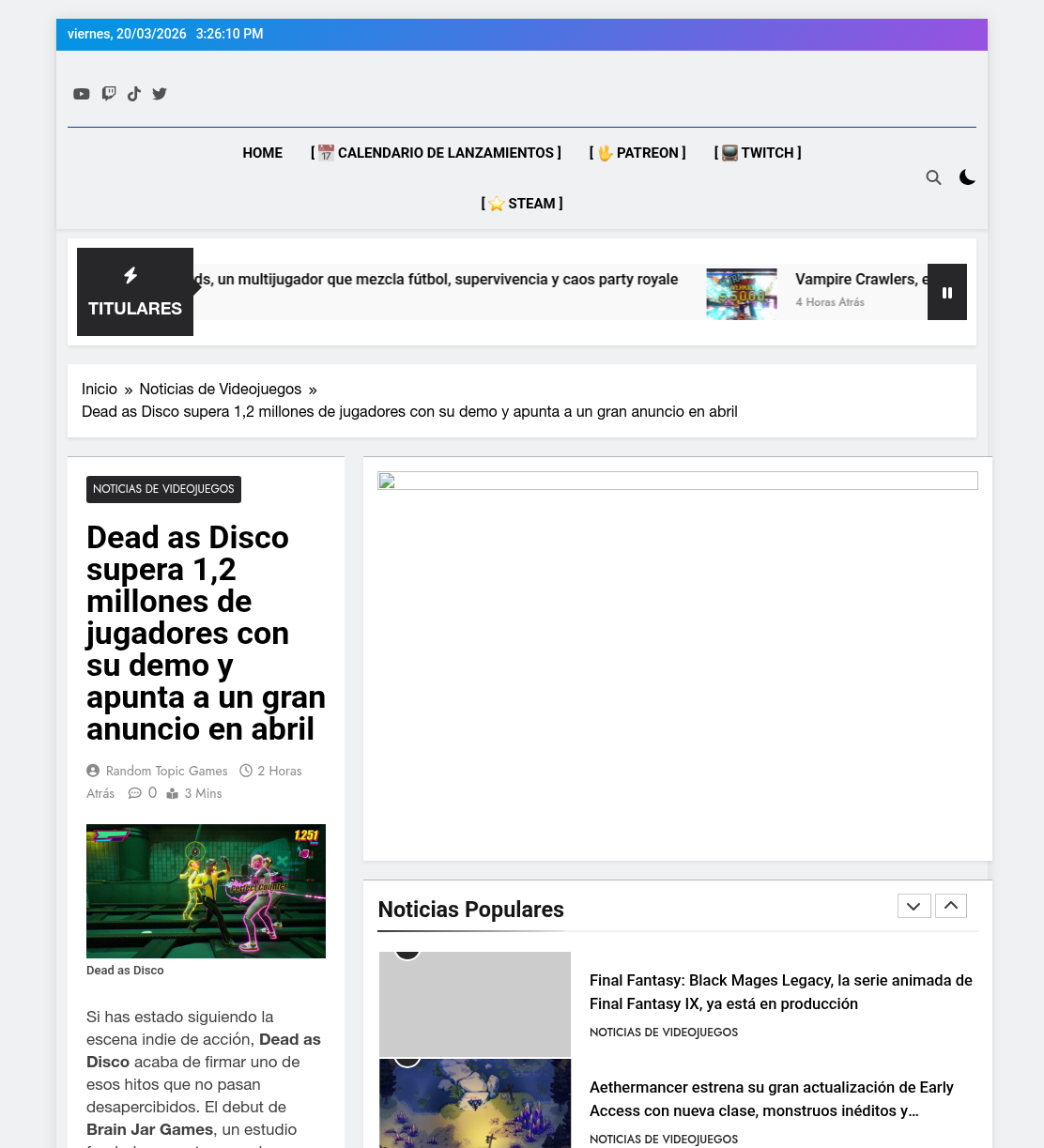Open the site search magnifier

coord(933,177)
